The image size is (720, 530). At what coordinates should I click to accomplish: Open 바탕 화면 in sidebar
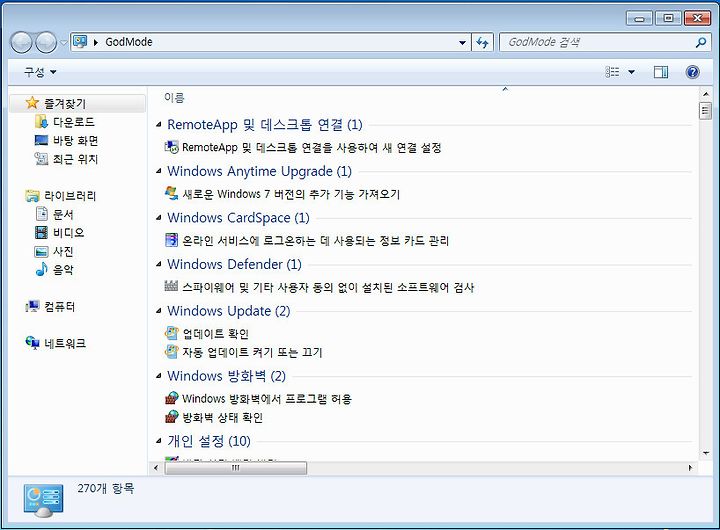(75, 141)
